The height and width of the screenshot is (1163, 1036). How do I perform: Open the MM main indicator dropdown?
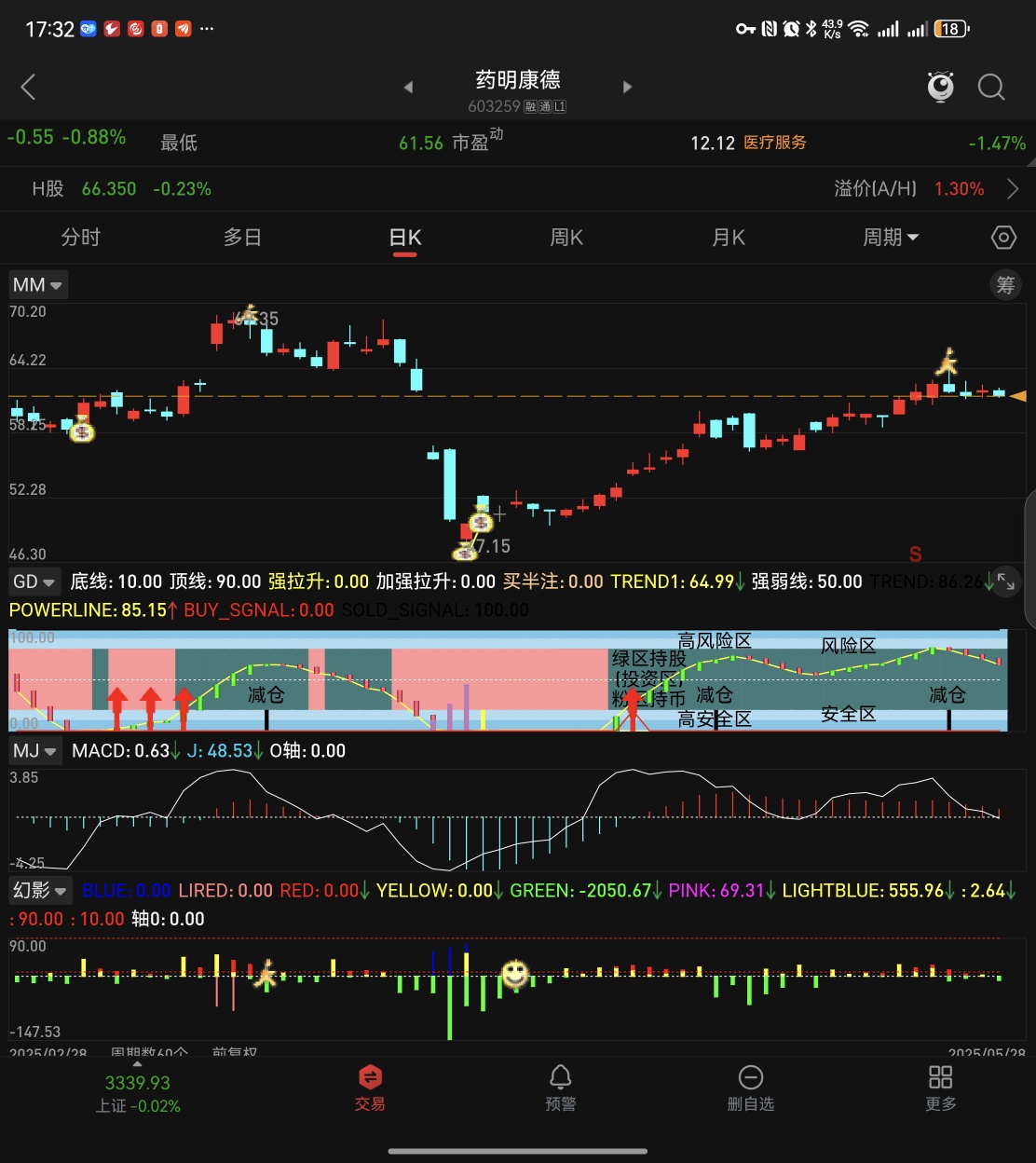(x=37, y=285)
